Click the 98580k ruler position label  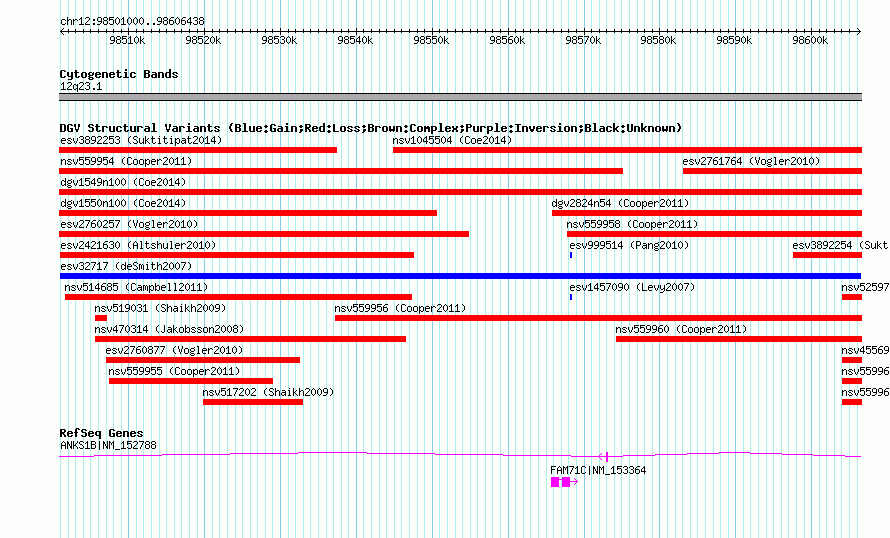tap(658, 40)
